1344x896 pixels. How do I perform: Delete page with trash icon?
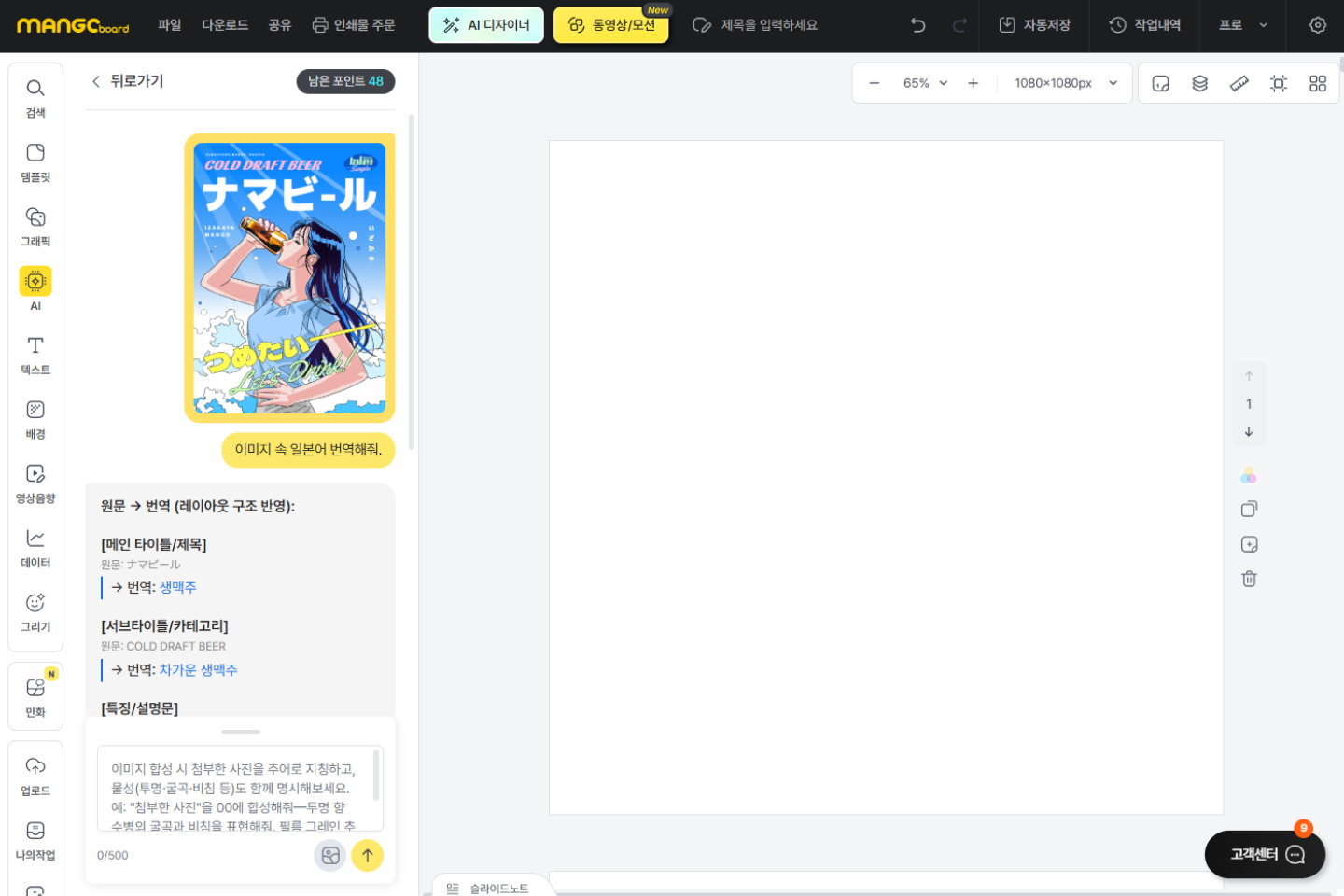click(1249, 579)
